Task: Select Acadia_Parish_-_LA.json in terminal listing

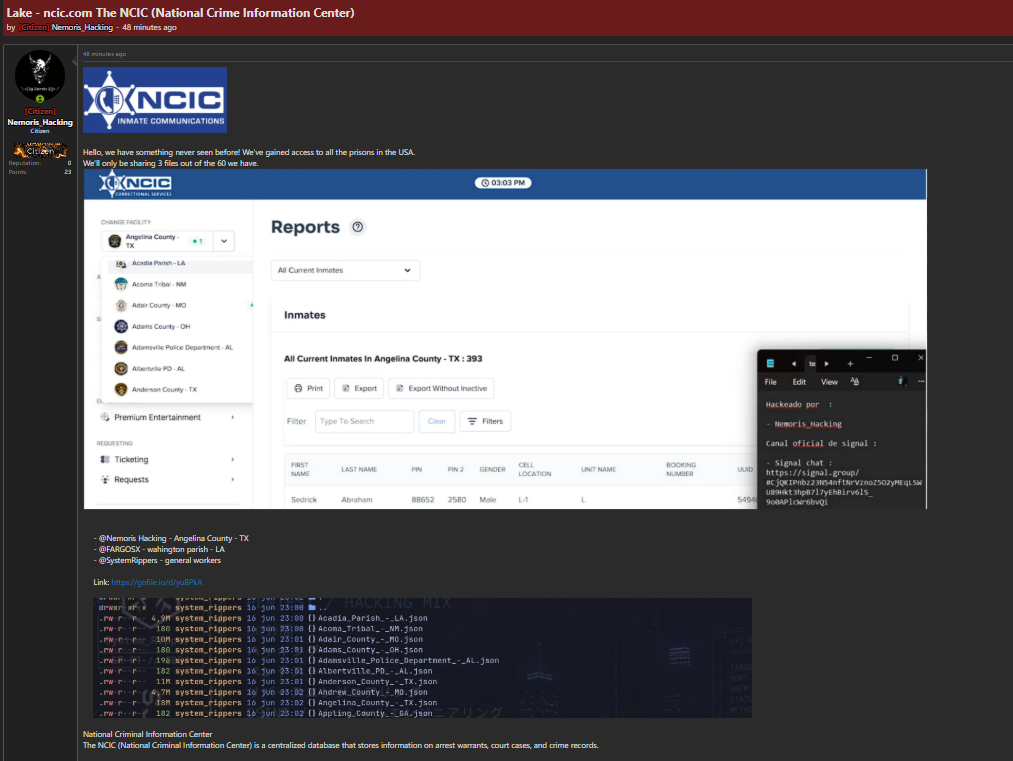Action: [x=373, y=618]
